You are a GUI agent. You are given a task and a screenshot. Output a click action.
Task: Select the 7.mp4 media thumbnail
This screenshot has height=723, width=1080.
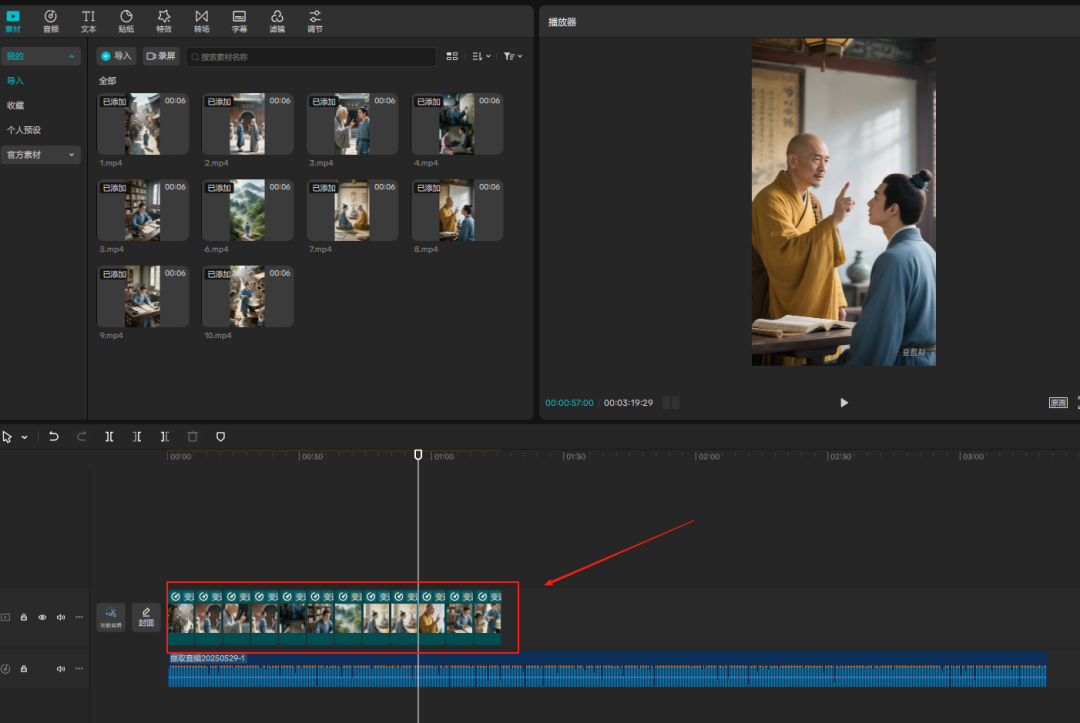pyautogui.click(x=352, y=210)
